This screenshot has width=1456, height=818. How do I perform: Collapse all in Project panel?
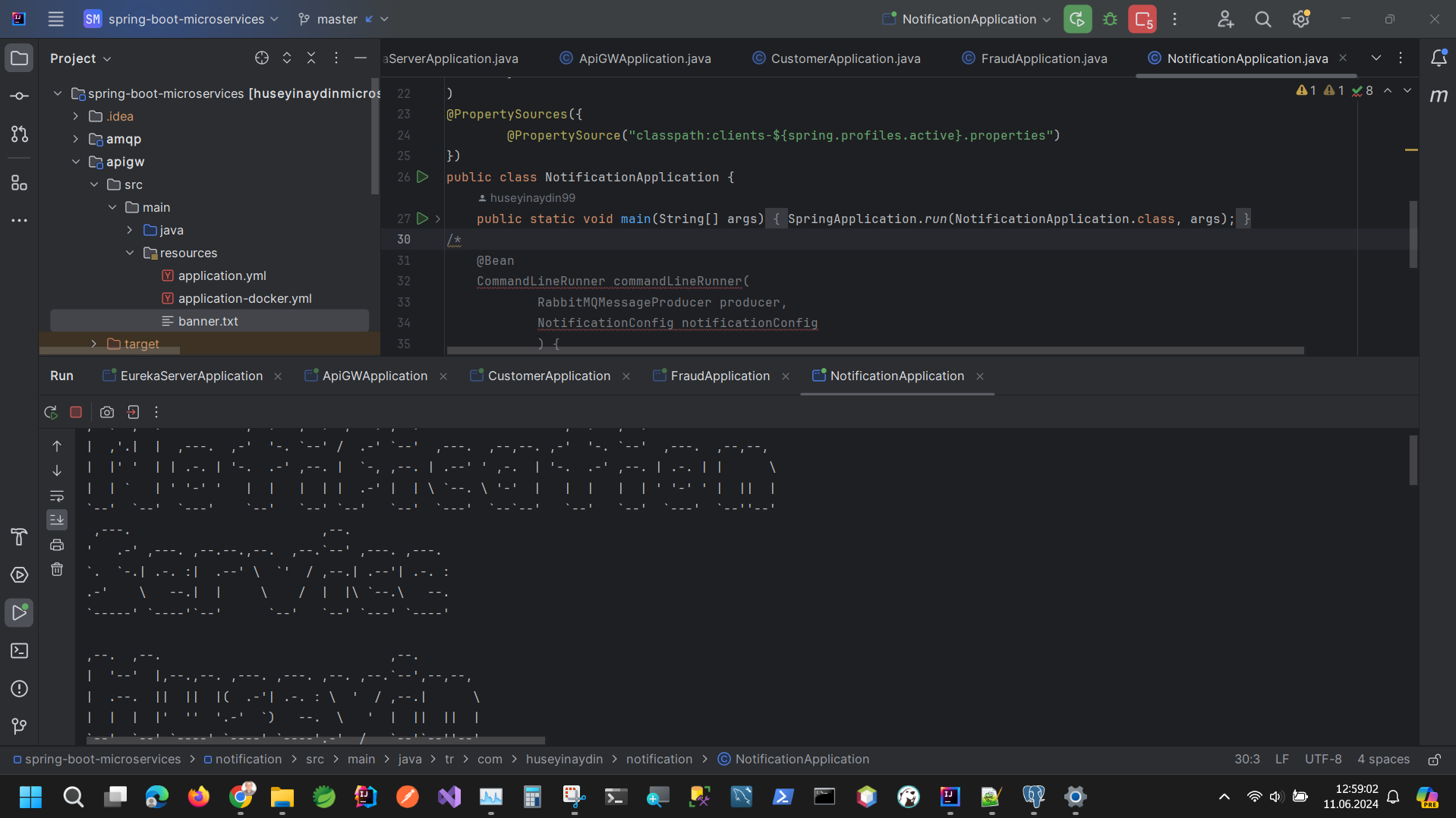coord(311,58)
